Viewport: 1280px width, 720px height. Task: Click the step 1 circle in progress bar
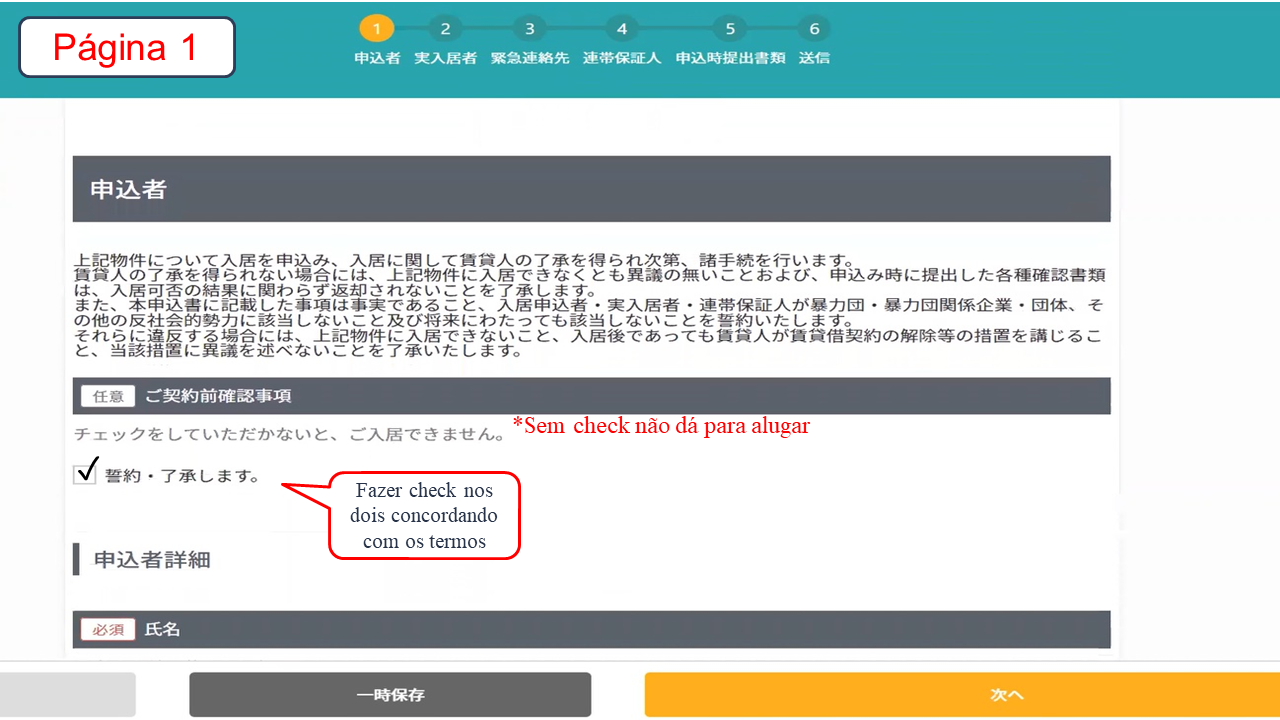376,29
